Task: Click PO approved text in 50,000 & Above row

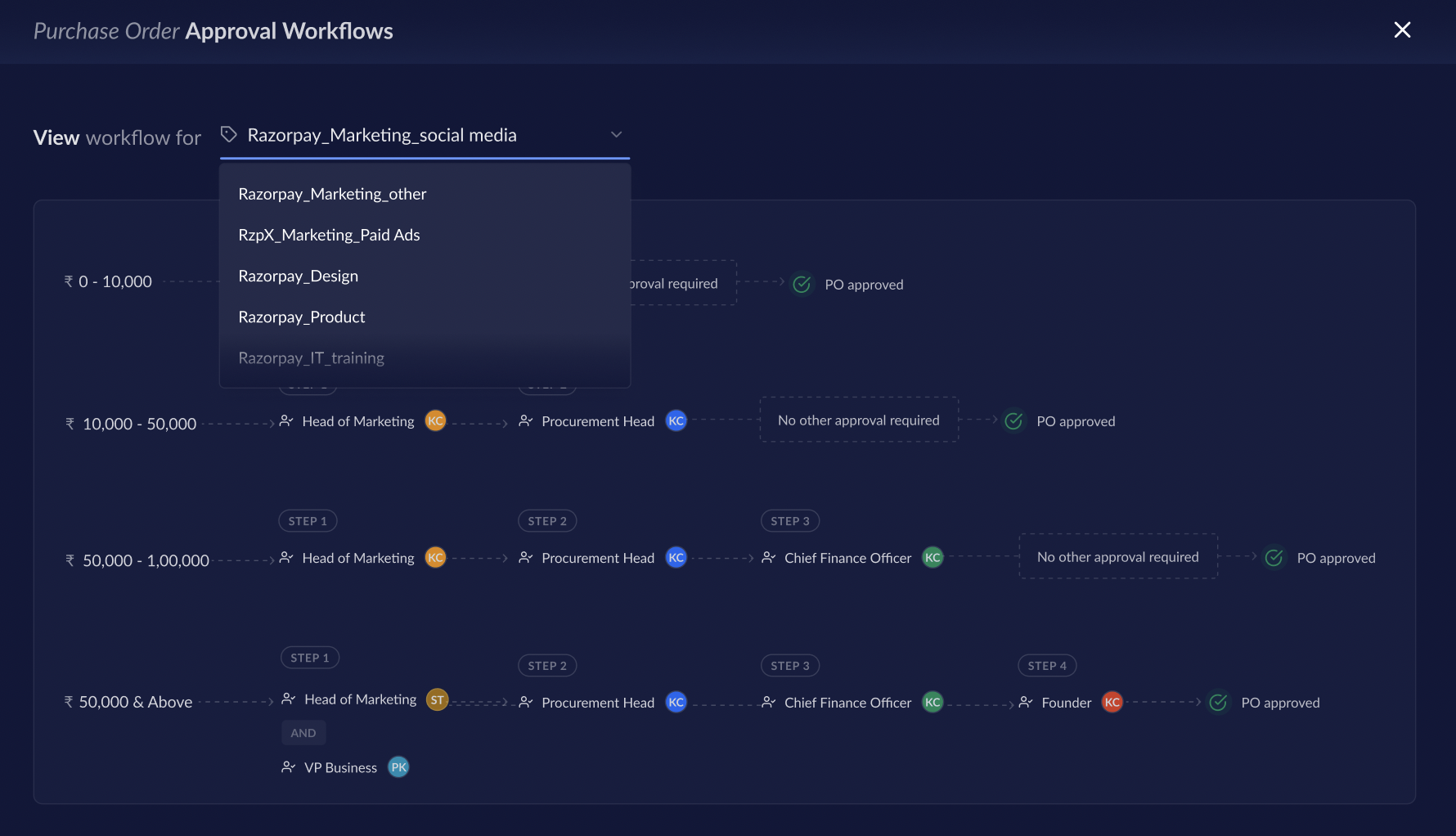Action: coord(1280,703)
